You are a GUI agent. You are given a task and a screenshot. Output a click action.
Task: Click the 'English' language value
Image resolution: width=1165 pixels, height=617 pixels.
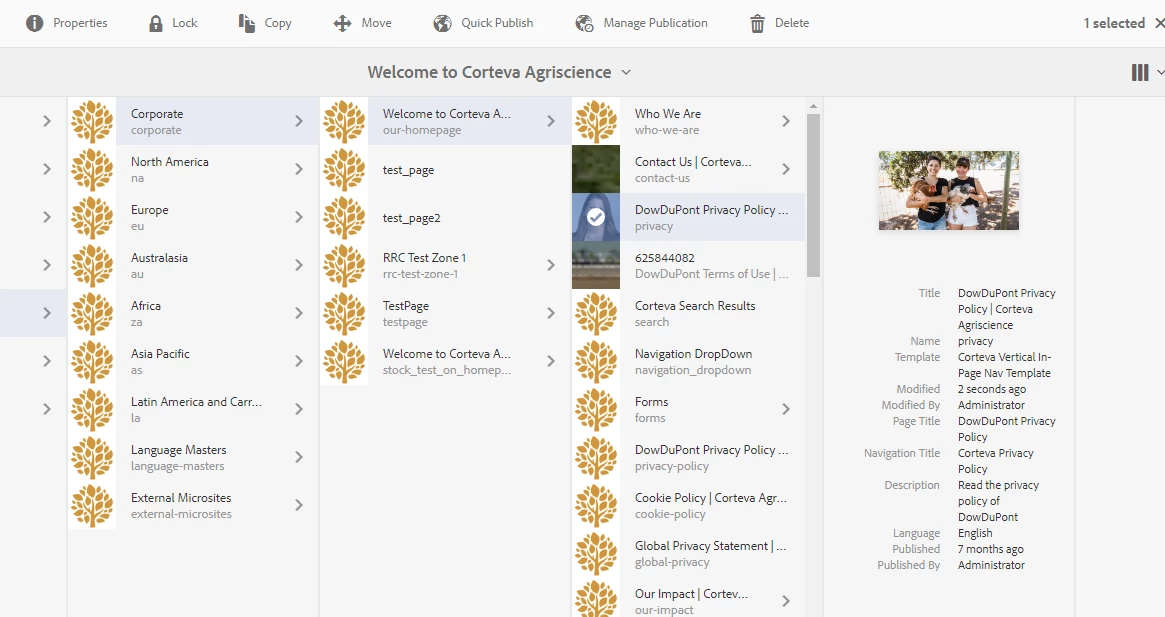coord(975,533)
